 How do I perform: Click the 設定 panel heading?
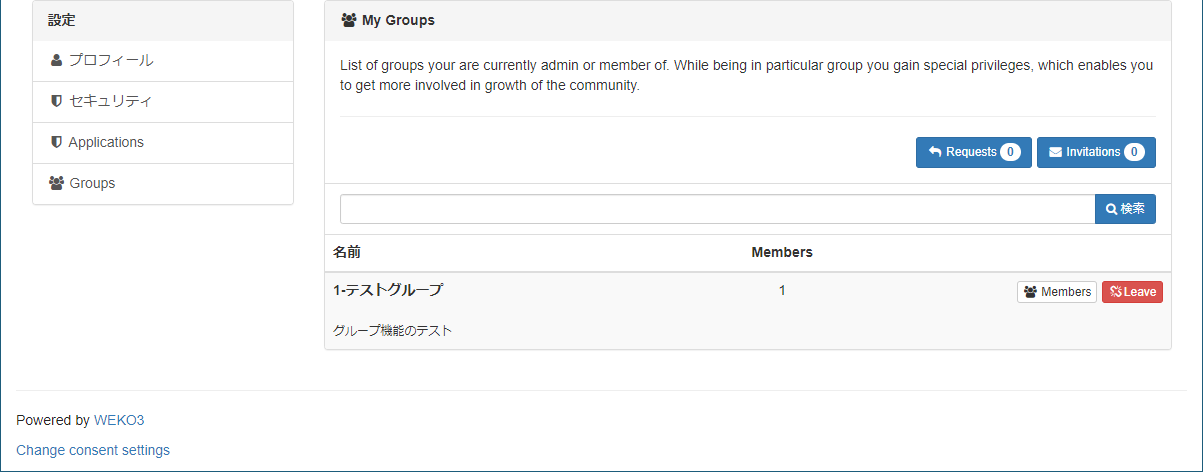(62, 20)
